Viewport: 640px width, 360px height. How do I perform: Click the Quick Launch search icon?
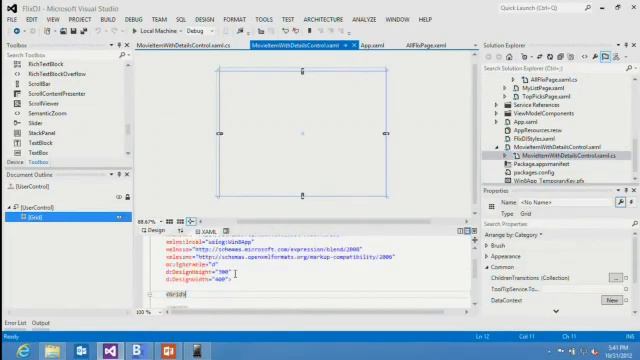click(x=588, y=8)
